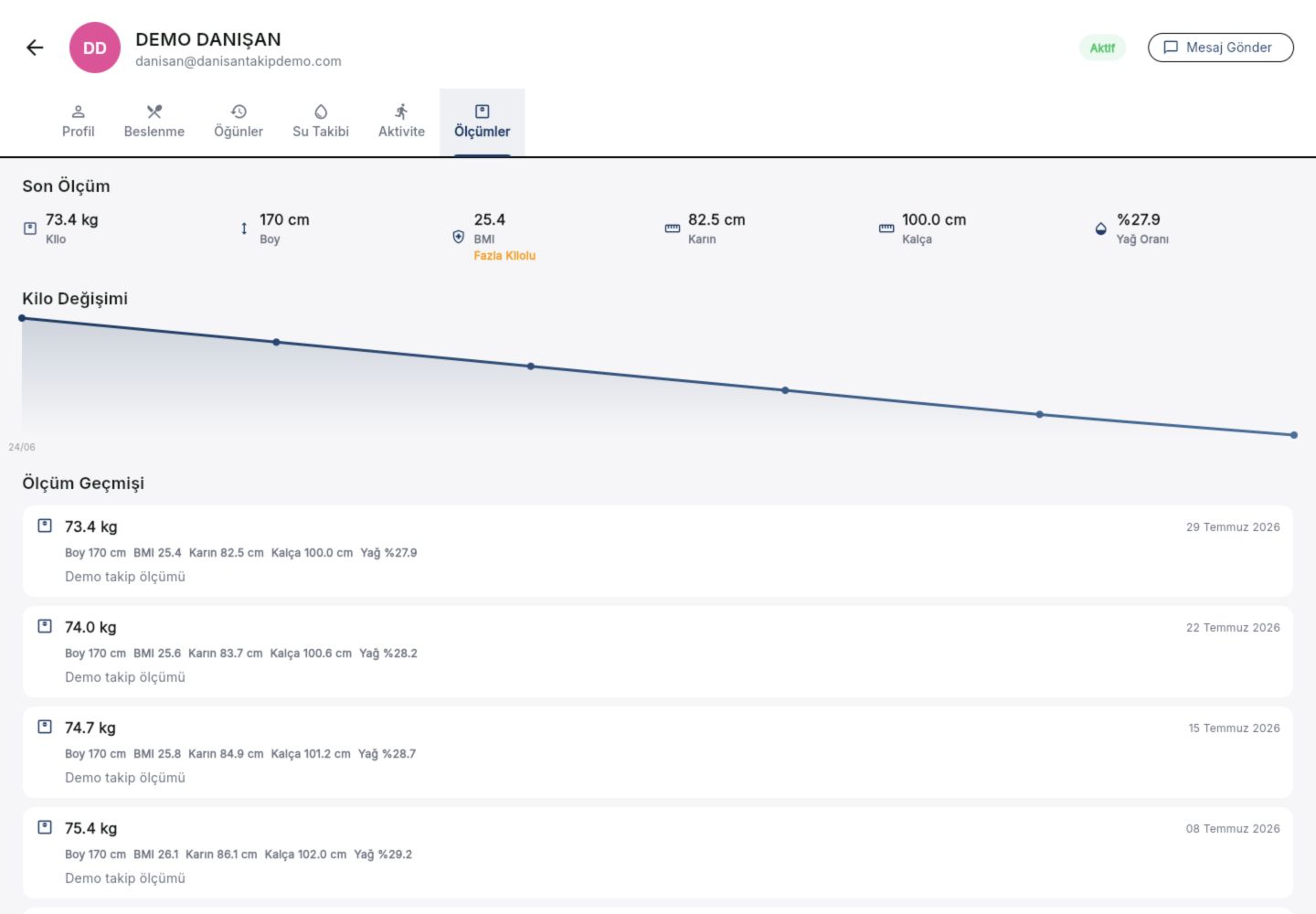
Task: Click the droplet icon for Yağ Oranı
Action: (1100, 228)
